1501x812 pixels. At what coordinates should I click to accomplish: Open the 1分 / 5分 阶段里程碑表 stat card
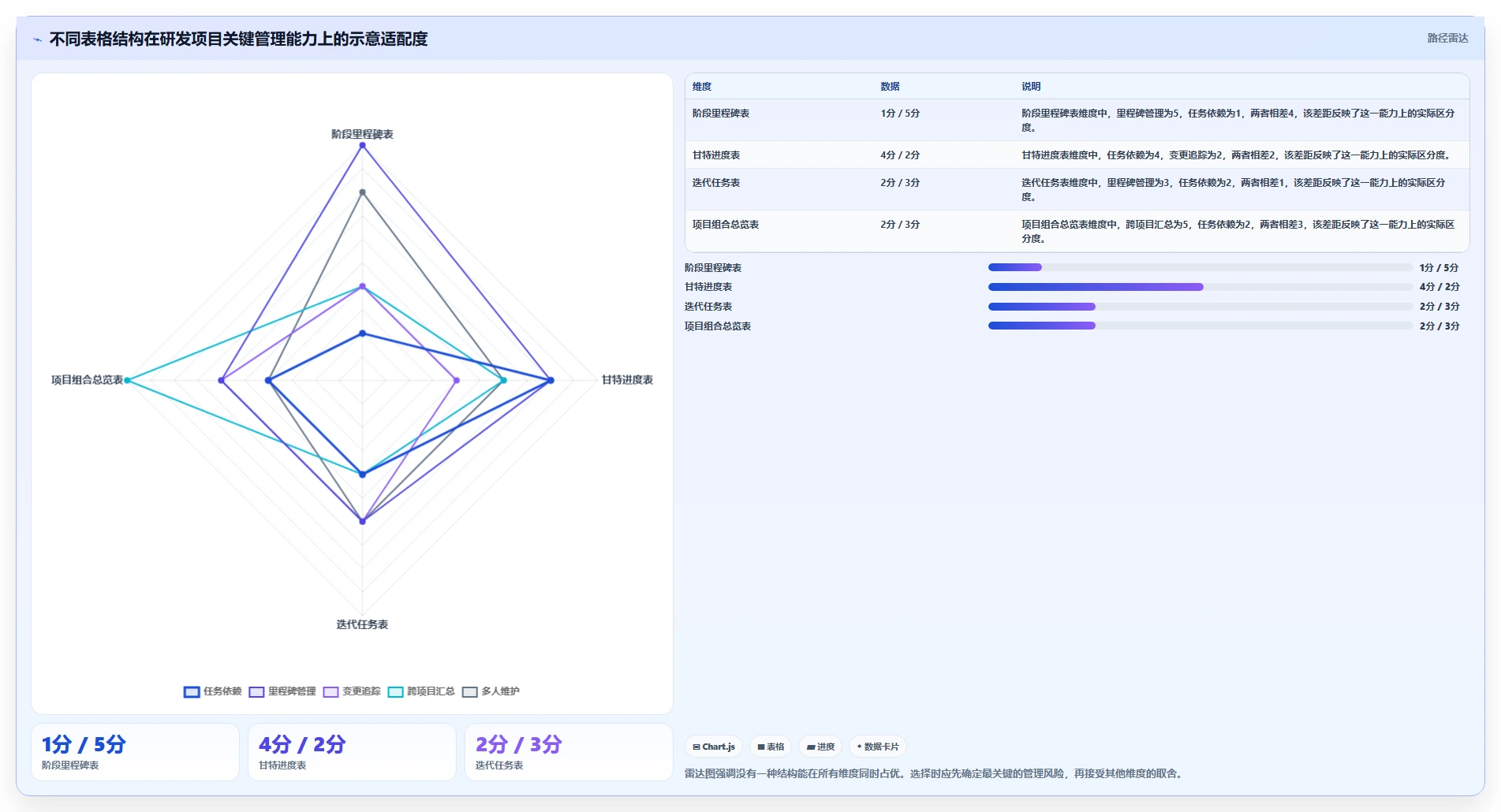pos(135,752)
